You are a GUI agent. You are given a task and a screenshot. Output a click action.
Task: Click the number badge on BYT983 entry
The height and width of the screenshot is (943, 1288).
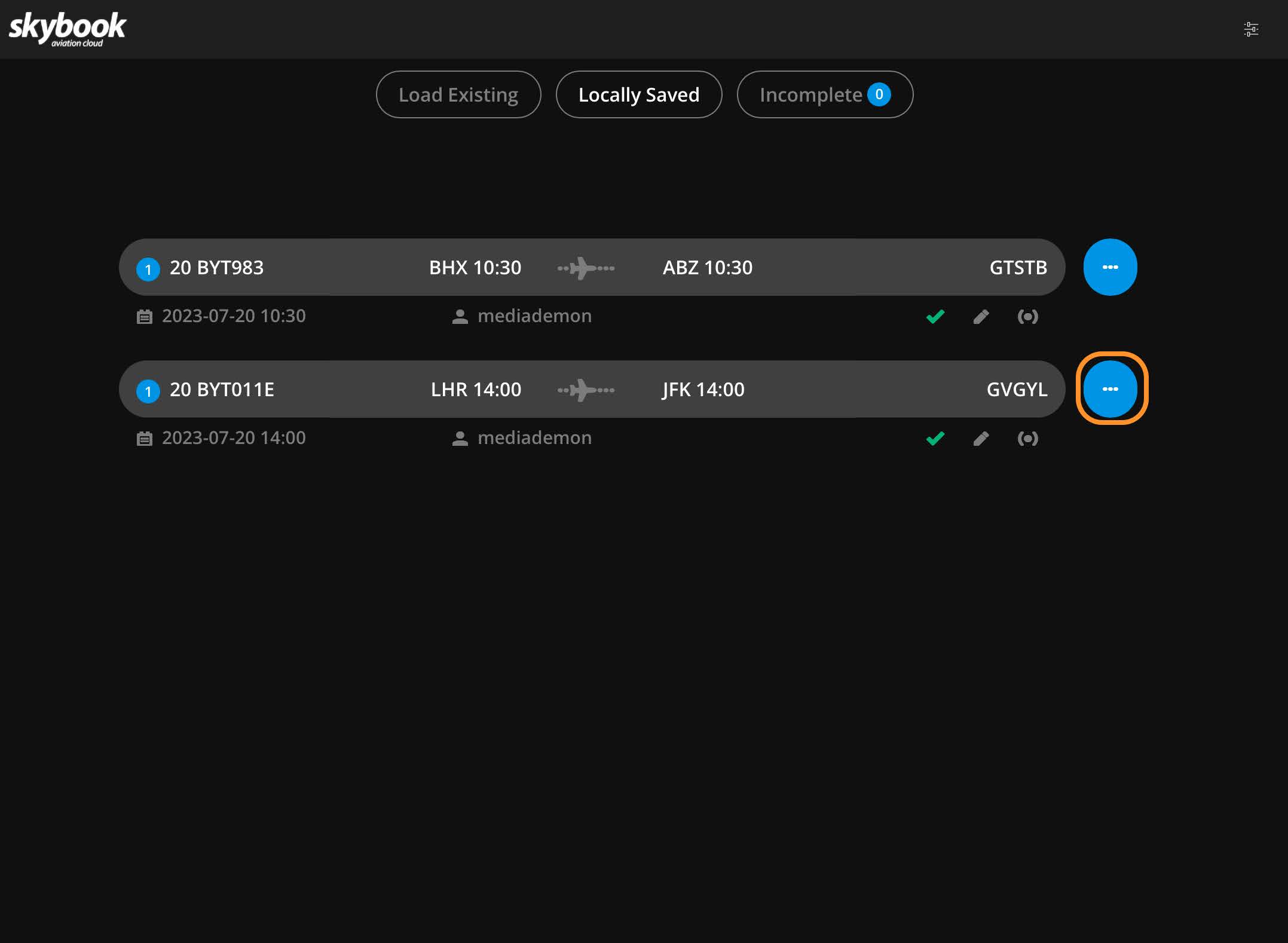coord(147,267)
